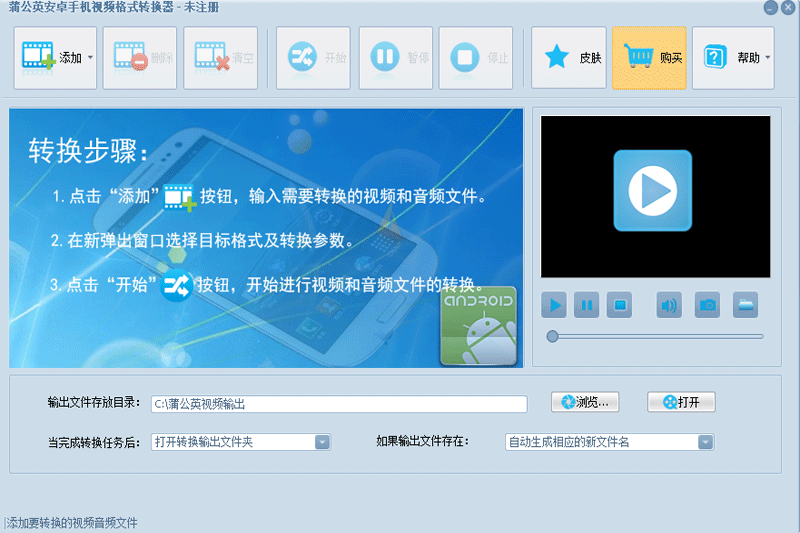Play the preview with the small play button
Image resolution: width=800 pixels, height=533 pixels.
[554, 305]
